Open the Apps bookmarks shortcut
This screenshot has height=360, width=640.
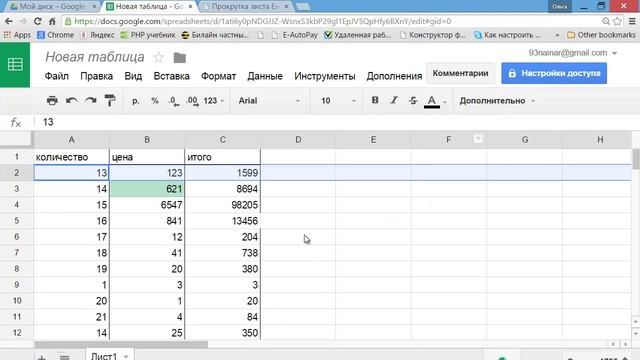(17, 35)
